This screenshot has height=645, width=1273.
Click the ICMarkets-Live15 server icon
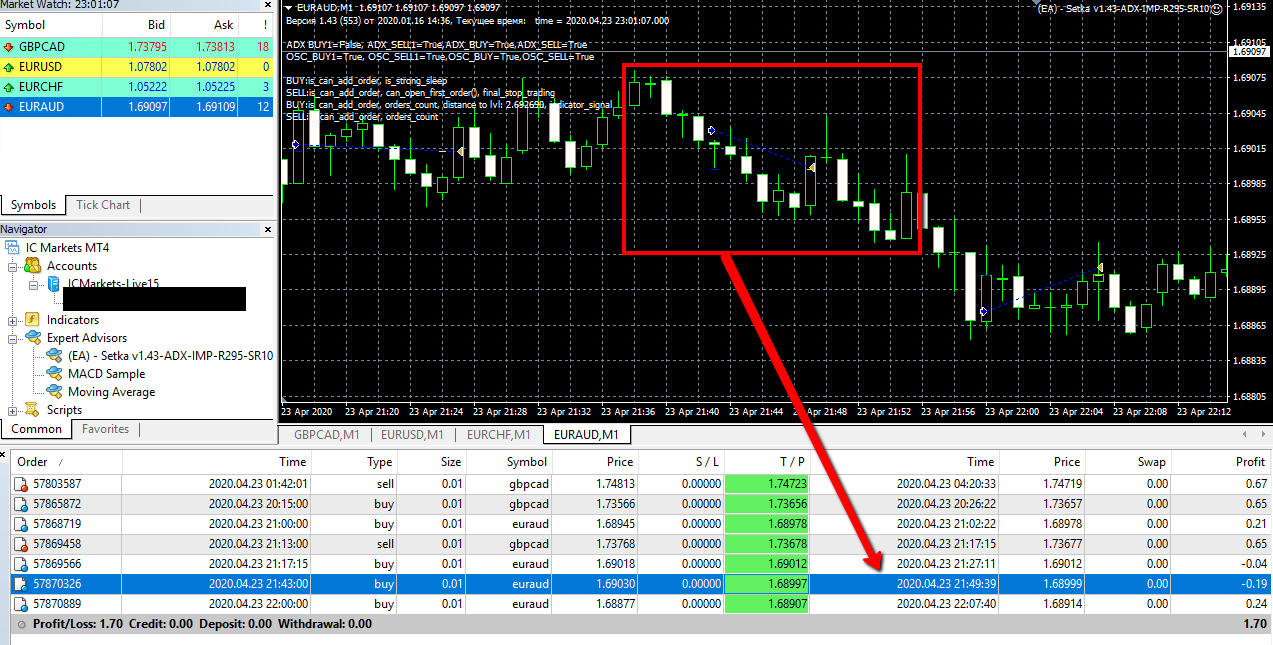coord(54,285)
